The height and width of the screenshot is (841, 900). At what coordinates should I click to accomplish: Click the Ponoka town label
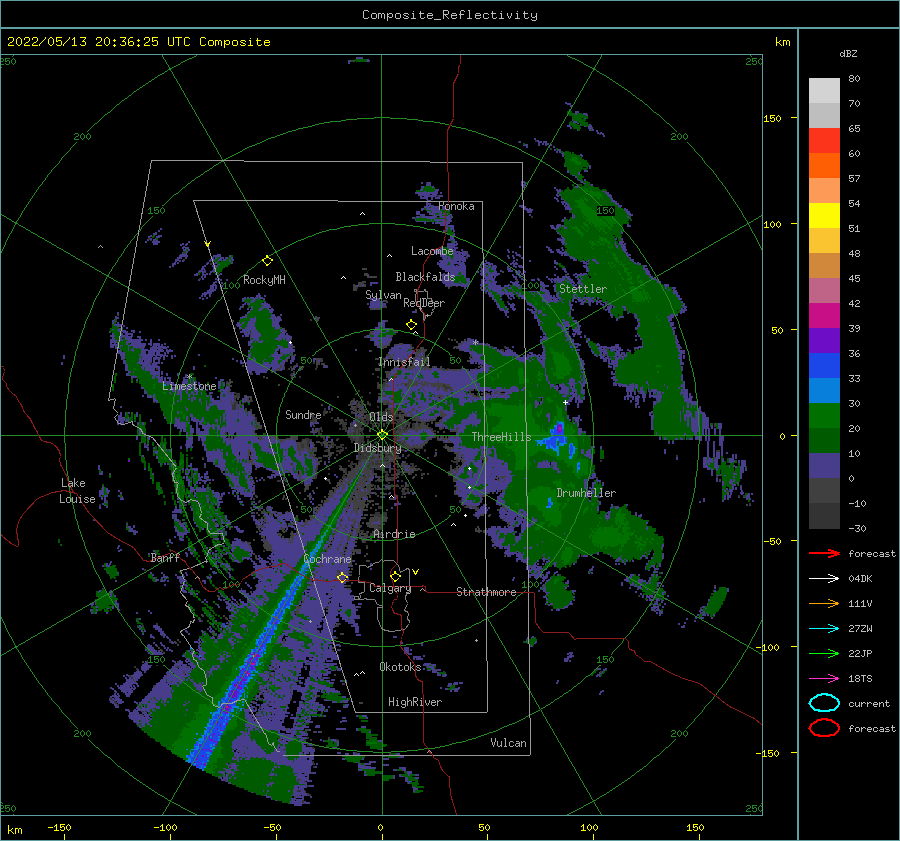click(x=456, y=207)
